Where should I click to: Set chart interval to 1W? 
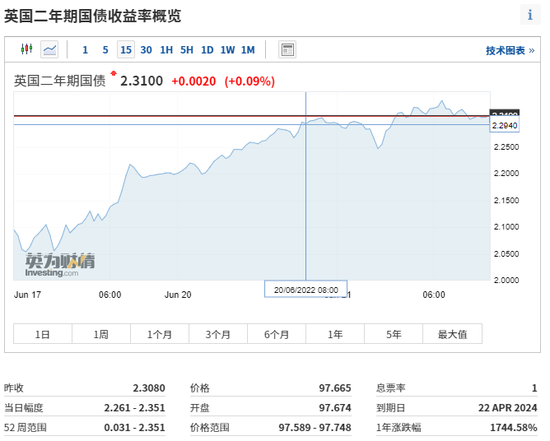coord(228,50)
